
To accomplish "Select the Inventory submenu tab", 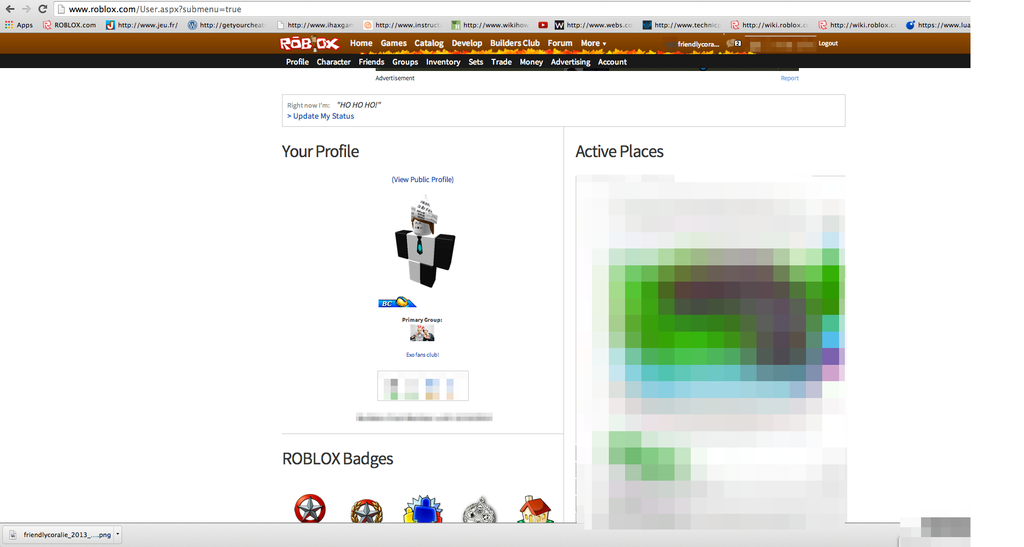I will tap(443, 62).
